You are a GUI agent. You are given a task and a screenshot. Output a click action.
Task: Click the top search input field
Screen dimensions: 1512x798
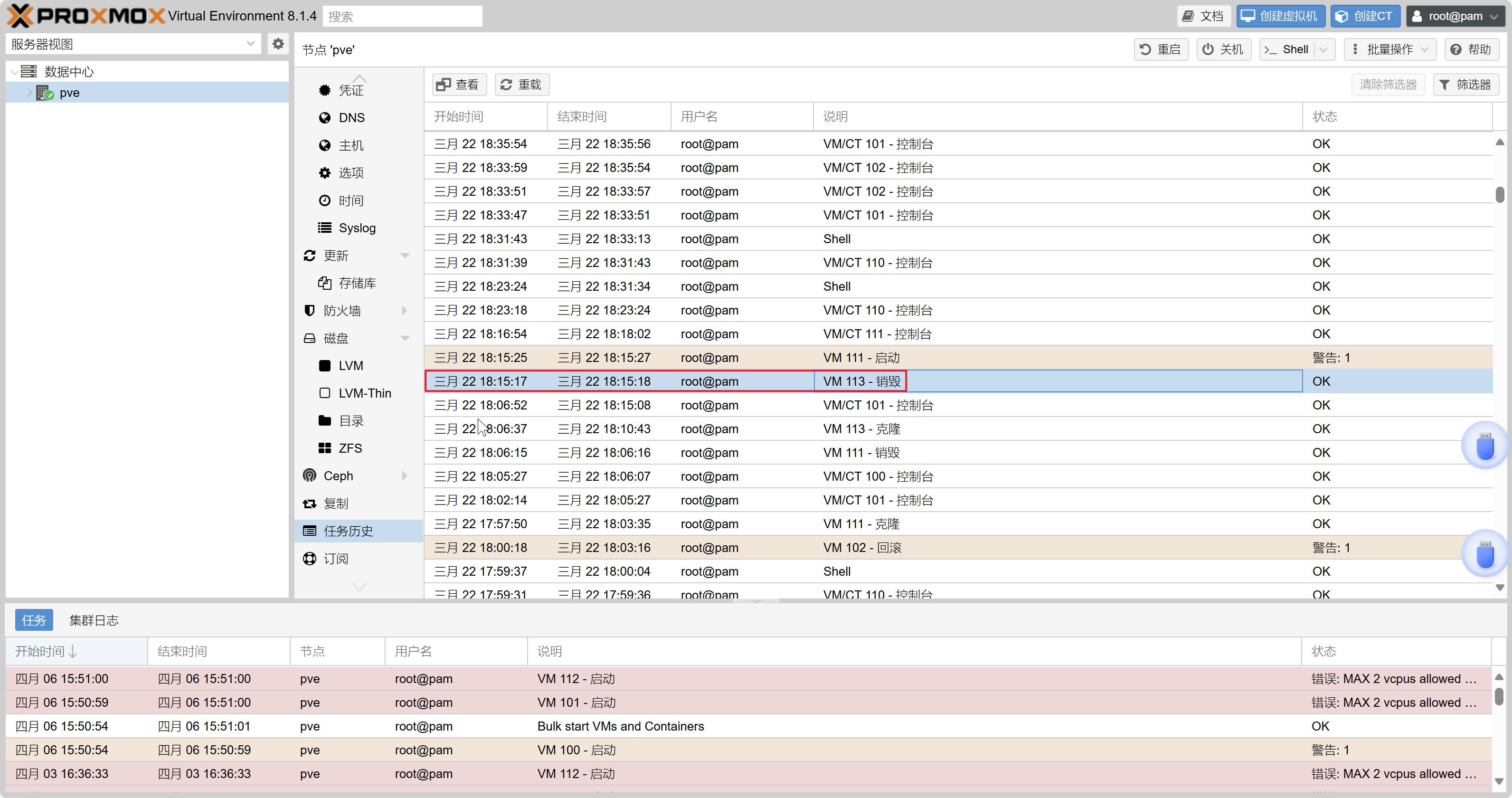tap(402, 16)
